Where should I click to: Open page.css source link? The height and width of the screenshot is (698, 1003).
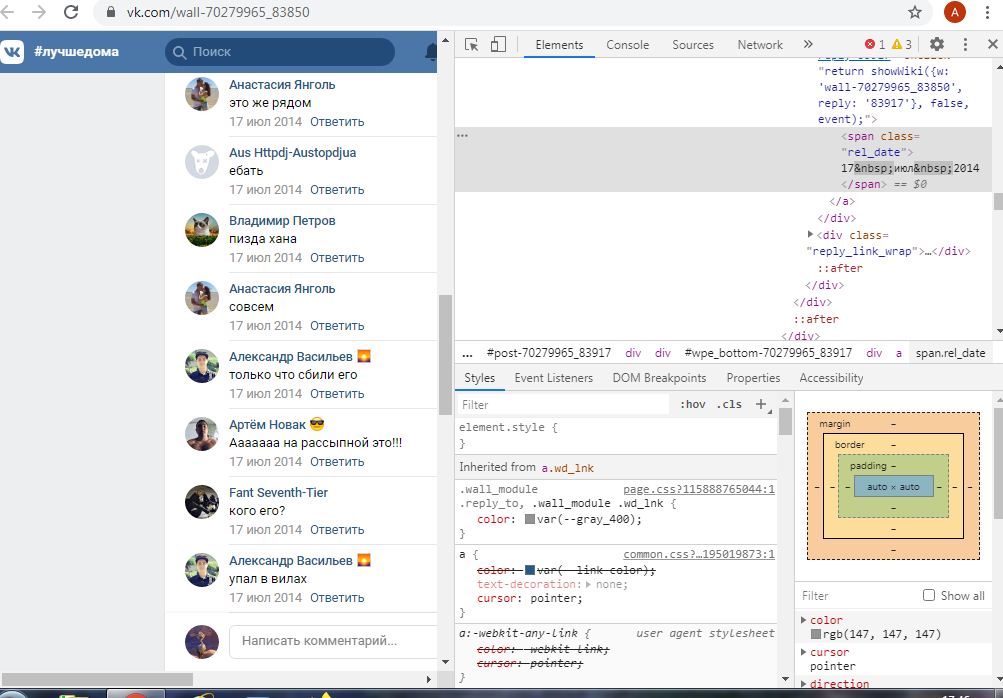point(699,489)
